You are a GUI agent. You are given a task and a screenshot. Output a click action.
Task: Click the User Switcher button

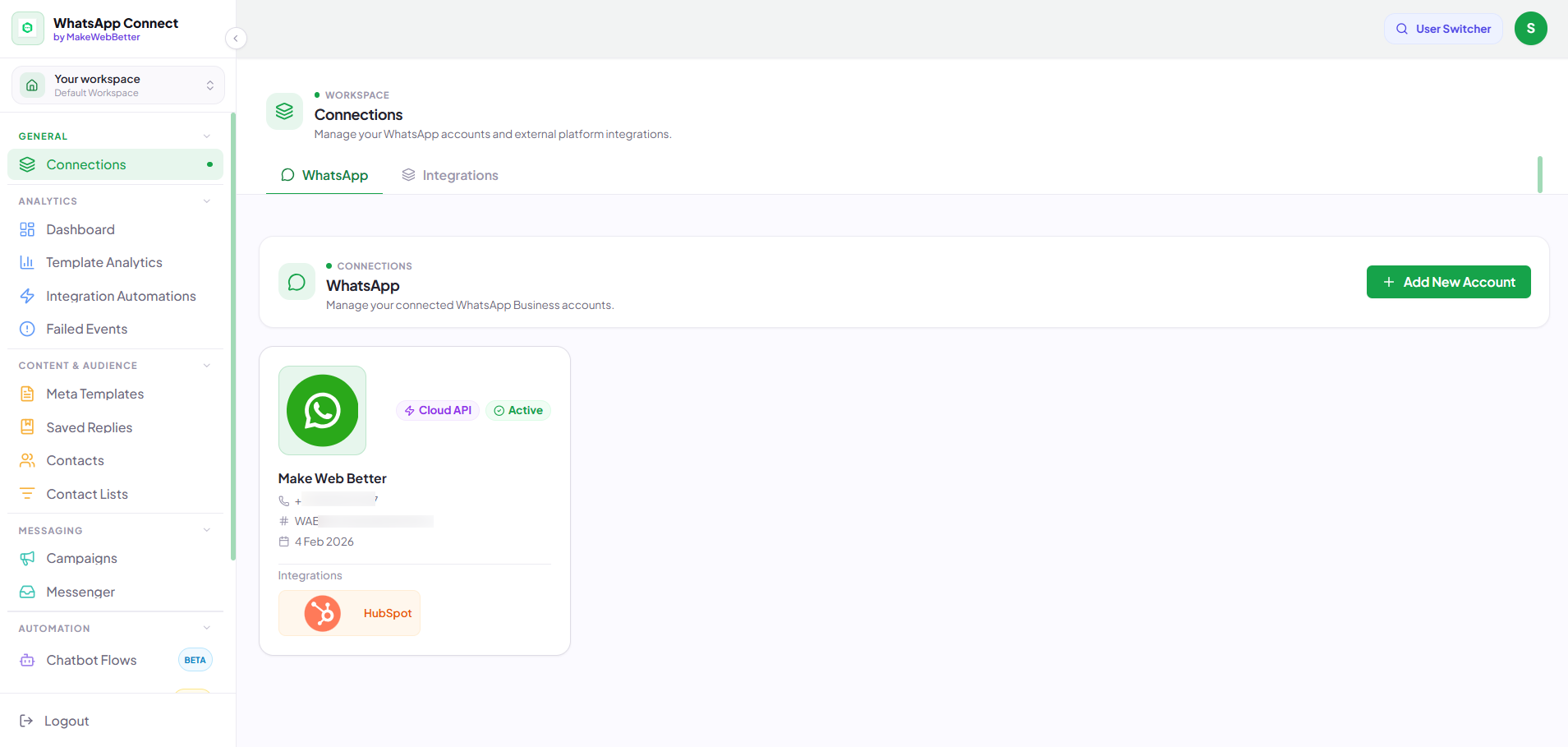(x=1443, y=29)
